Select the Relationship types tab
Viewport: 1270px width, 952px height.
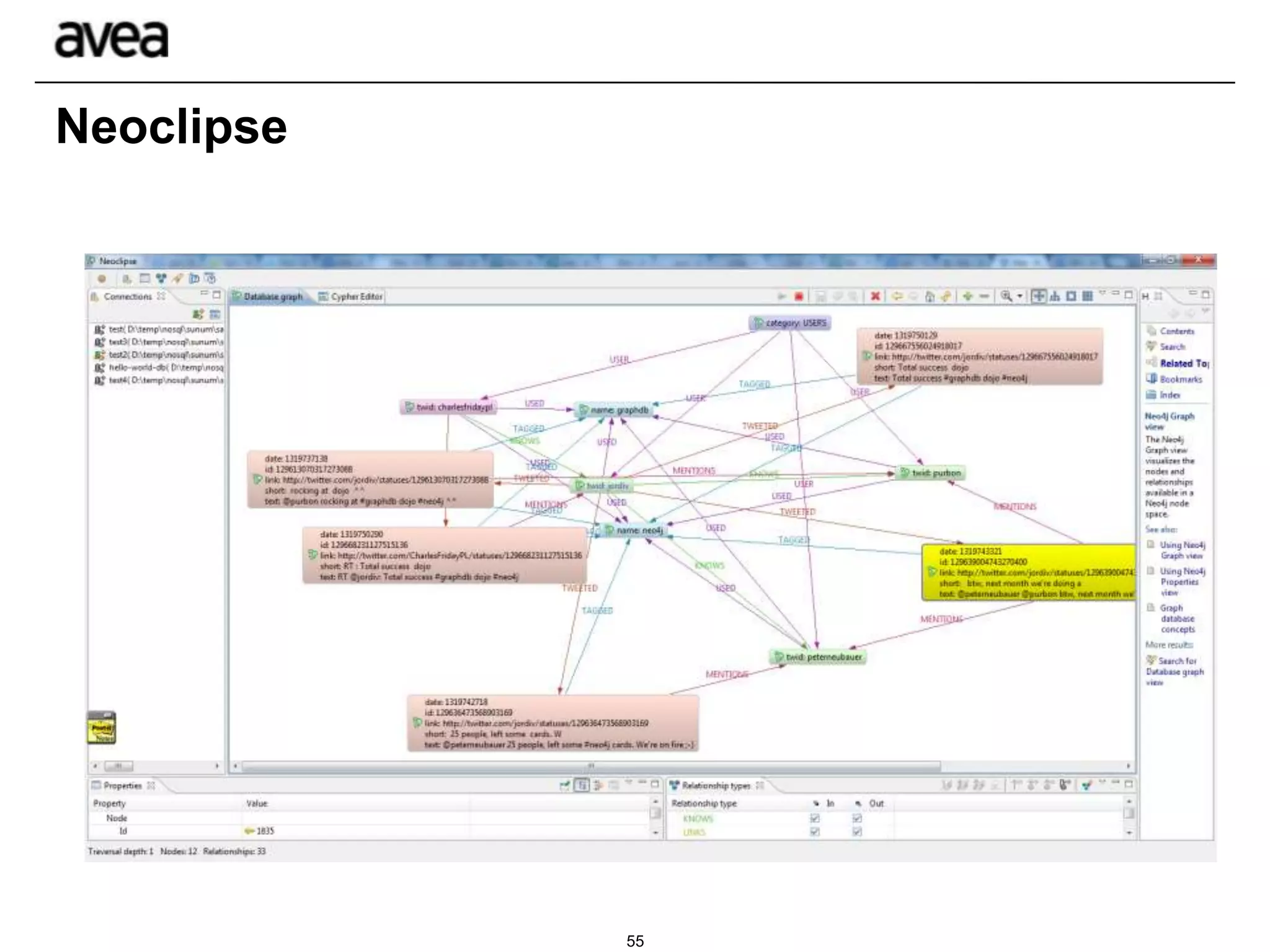(x=716, y=785)
